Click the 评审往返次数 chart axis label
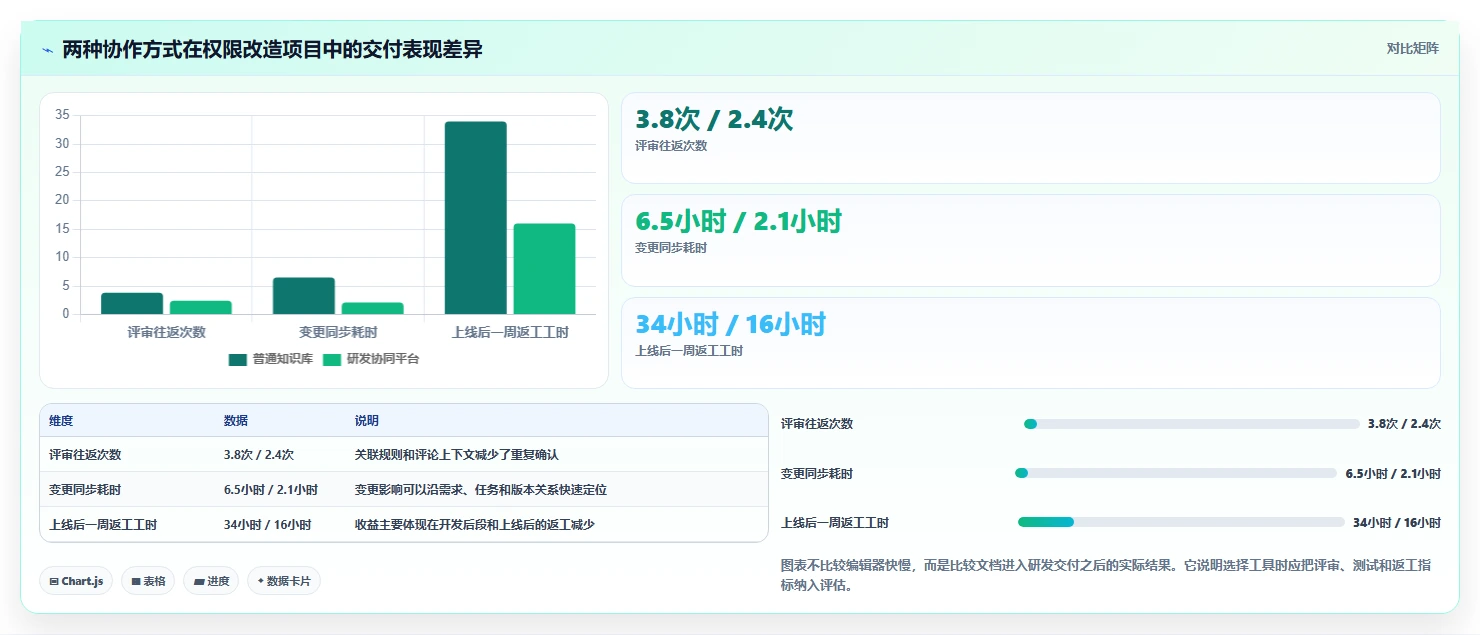Image resolution: width=1480 pixels, height=635 pixels. coord(166,332)
